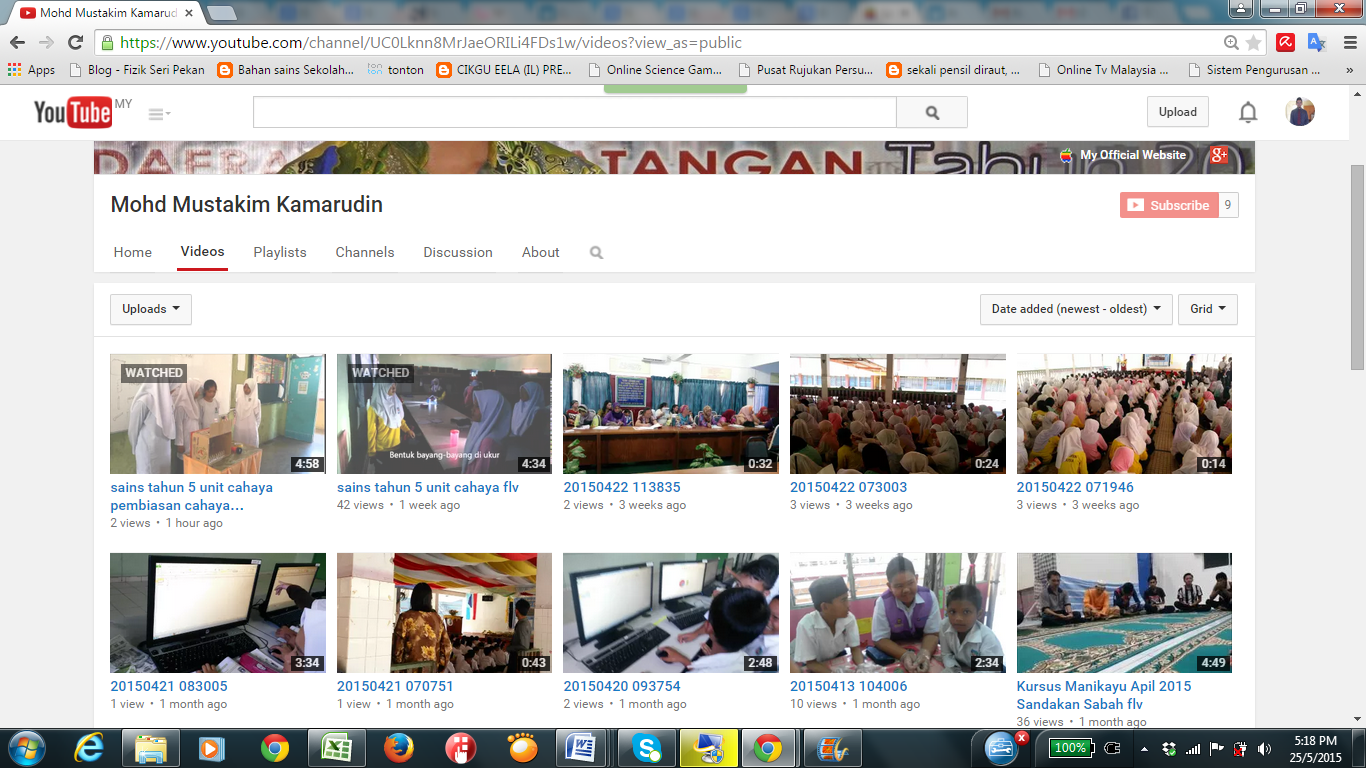The width and height of the screenshot is (1366, 768).
Task: Click the red Avira extension icon
Action: [x=1286, y=43]
